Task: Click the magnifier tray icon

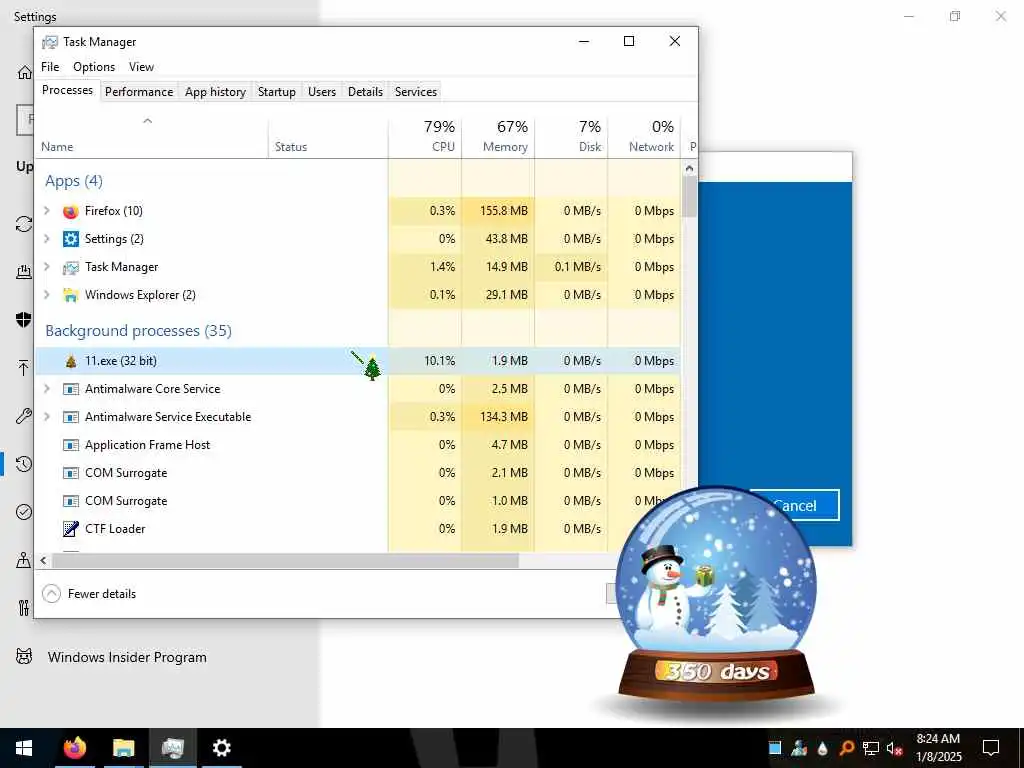Action: (846, 748)
